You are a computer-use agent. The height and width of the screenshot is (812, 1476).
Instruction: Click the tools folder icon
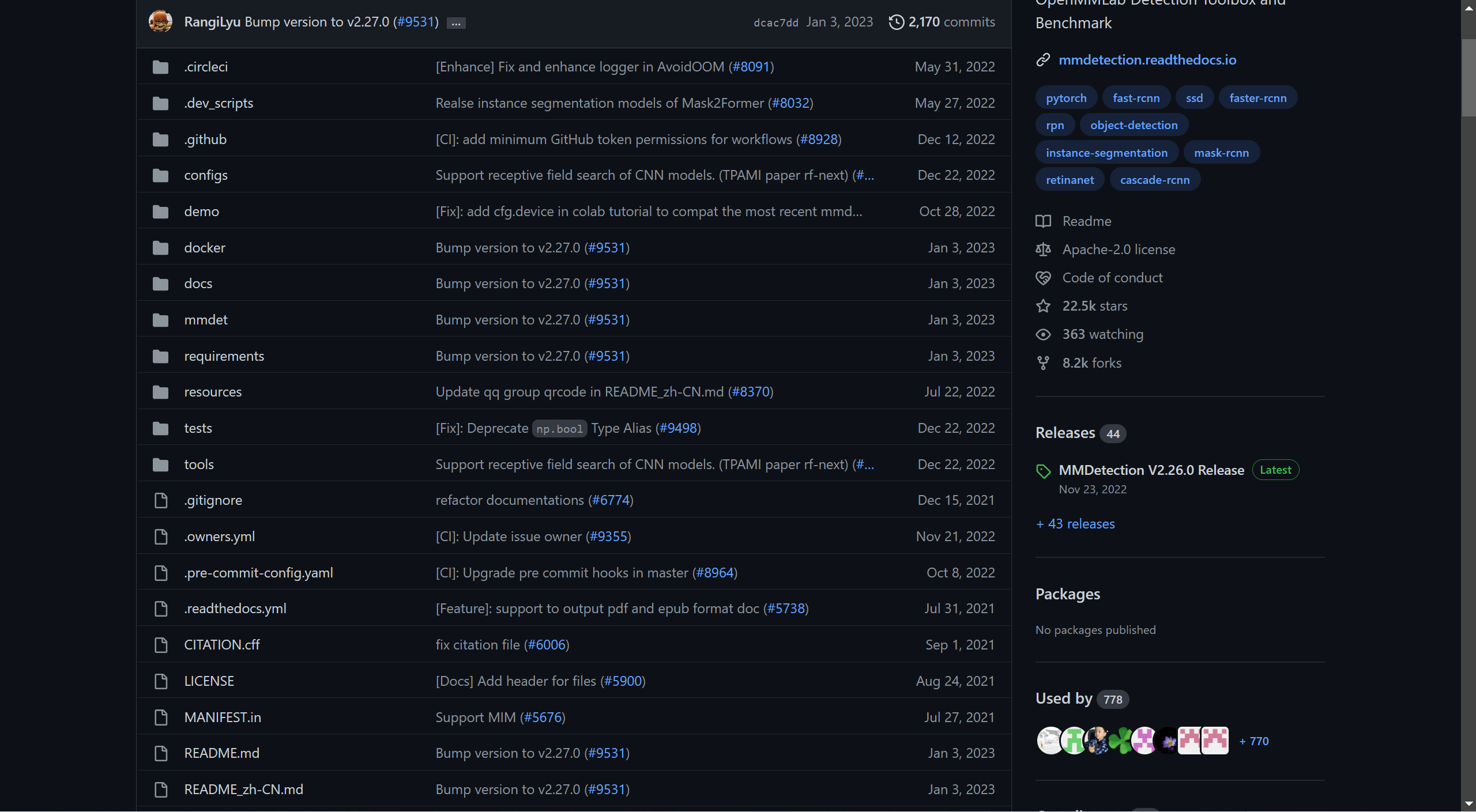[x=161, y=464]
